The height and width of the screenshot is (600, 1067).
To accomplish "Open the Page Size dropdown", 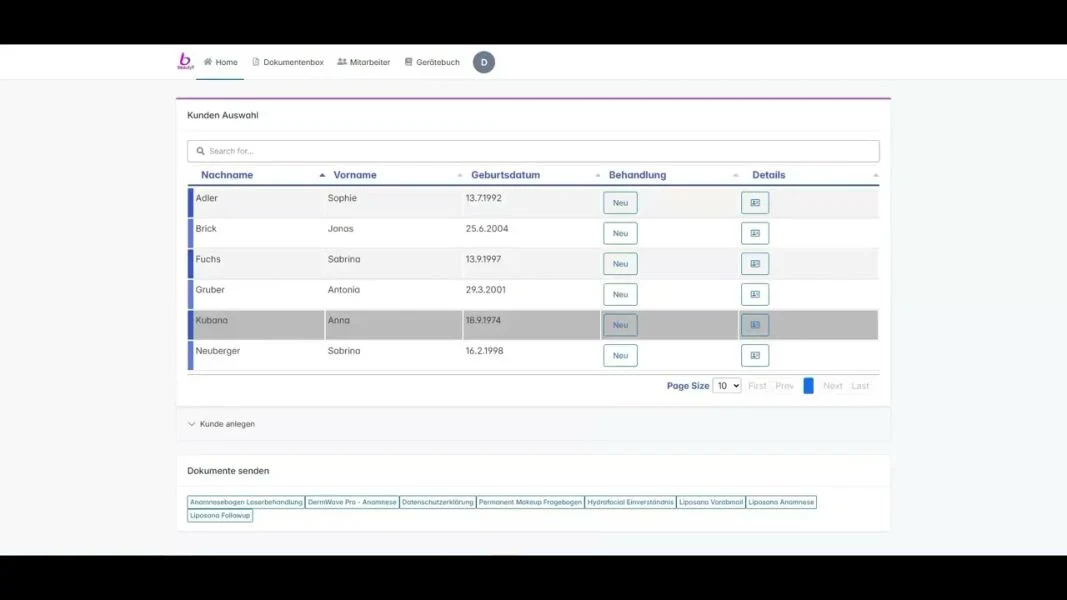I will tap(726, 386).
